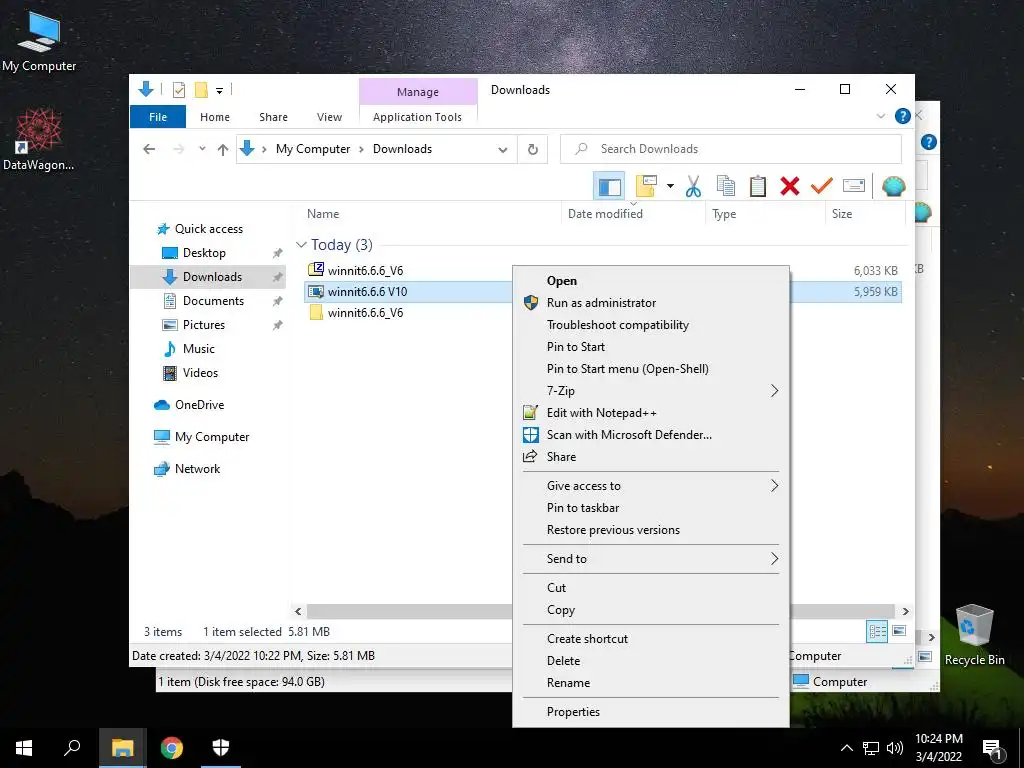This screenshot has height=768, width=1024.
Task: Click Run as administrator in context menu
Action: pos(651,302)
